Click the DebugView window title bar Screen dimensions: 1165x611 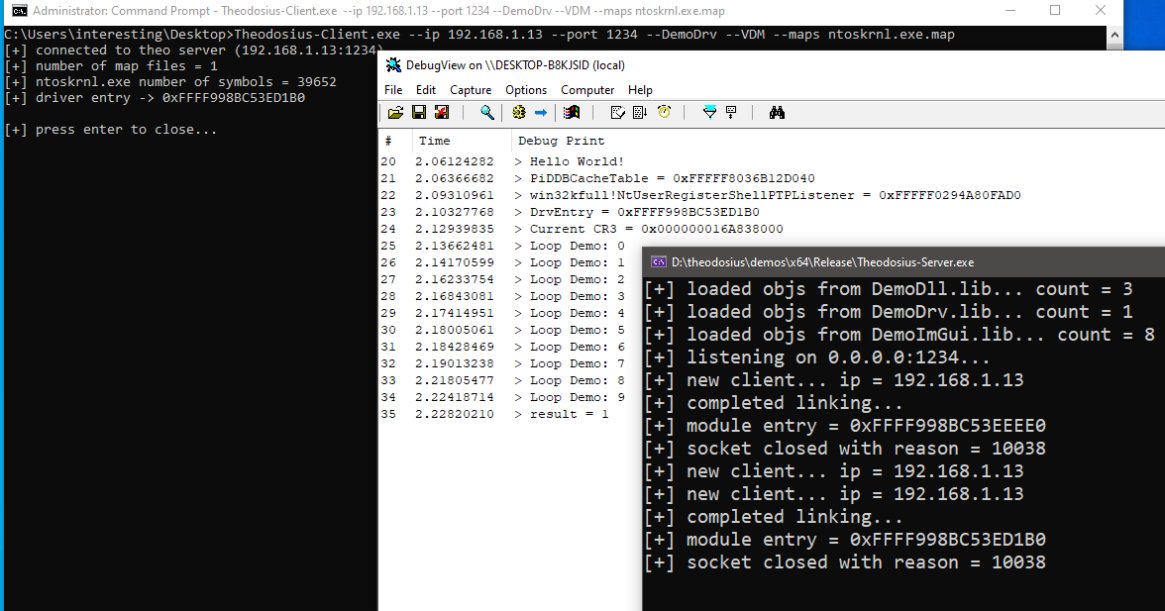[x=773, y=65]
